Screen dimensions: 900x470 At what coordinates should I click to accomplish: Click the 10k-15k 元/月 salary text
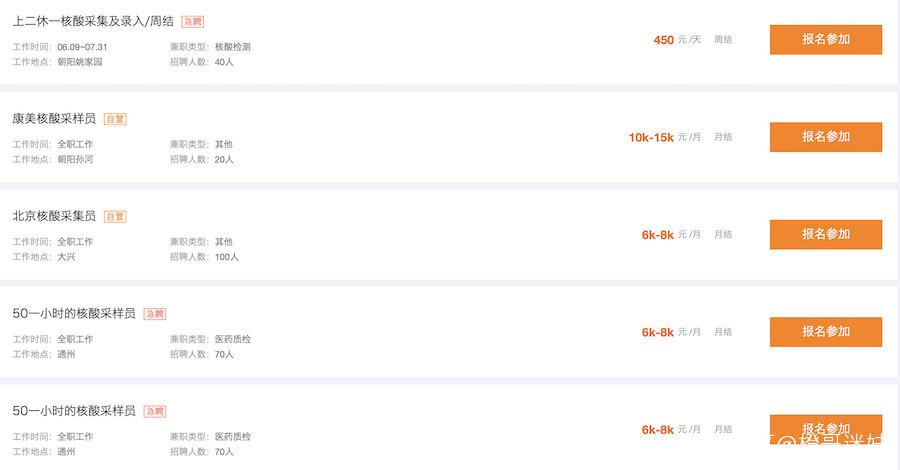click(651, 137)
